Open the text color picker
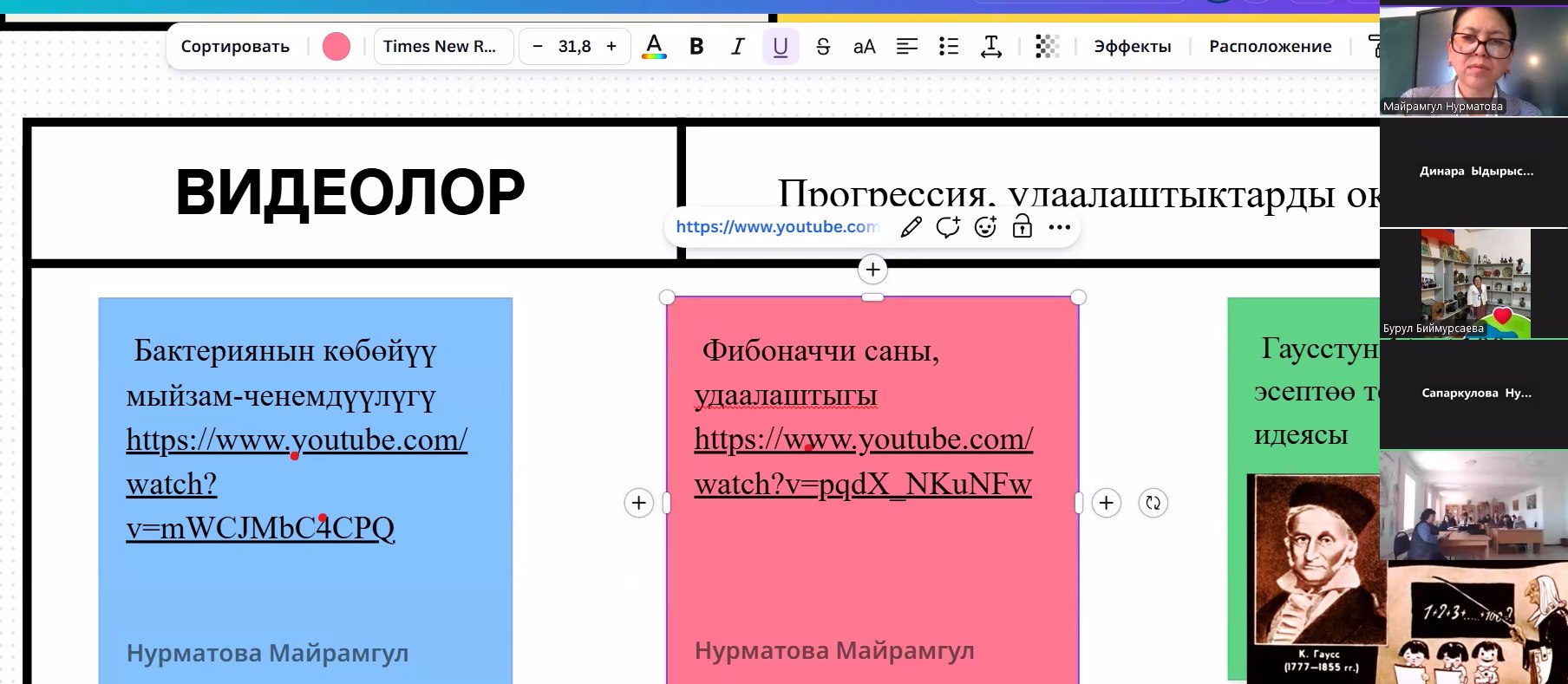The height and width of the screenshot is (684, 1568). (x=654, y=47)
